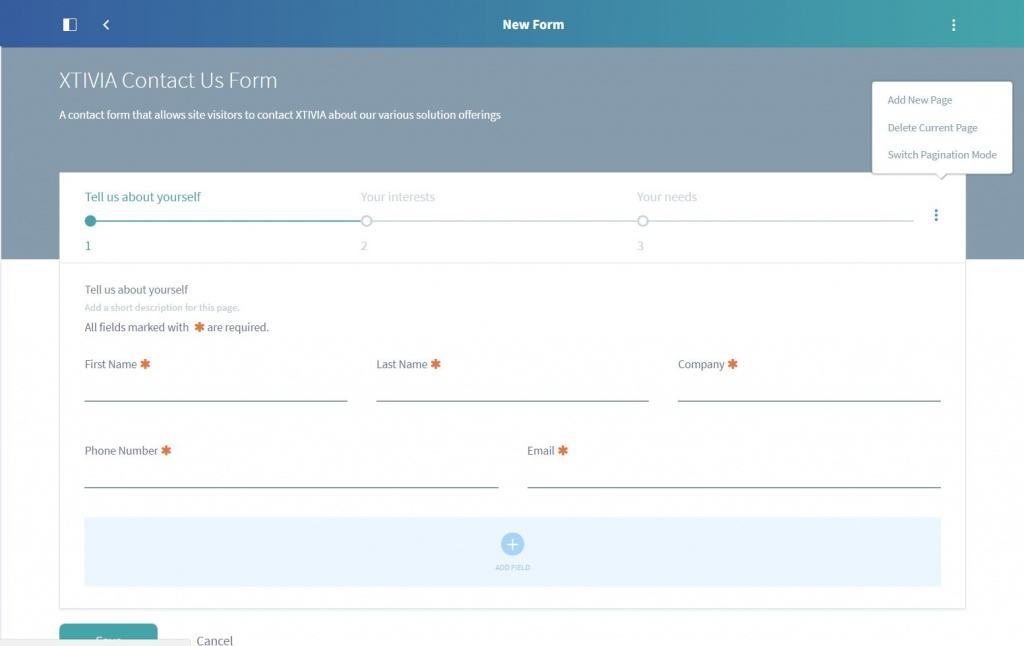Jump to page step 3 circle
This screenshot has width=1024, height=646.
click(x=642, y=221)
